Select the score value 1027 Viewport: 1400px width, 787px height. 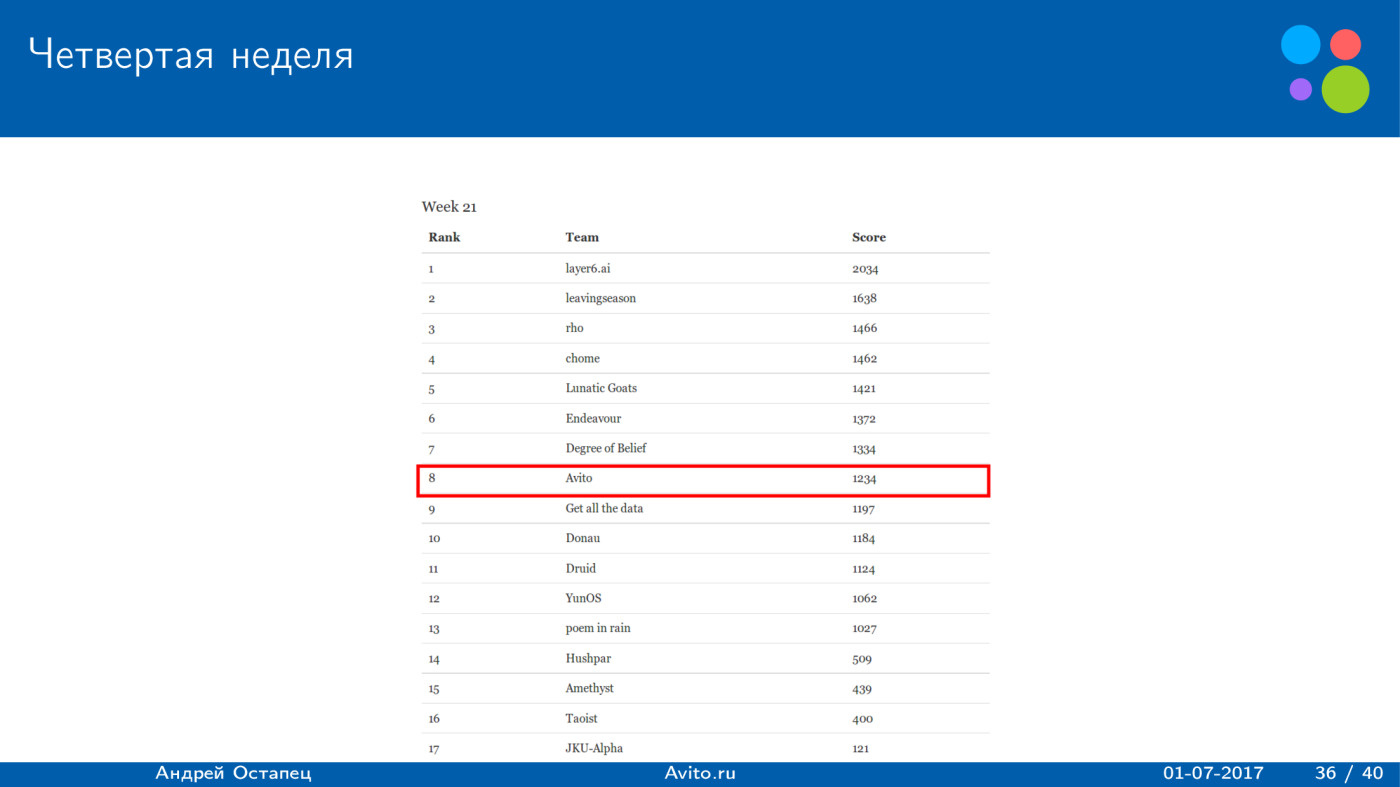click(864, 629)
